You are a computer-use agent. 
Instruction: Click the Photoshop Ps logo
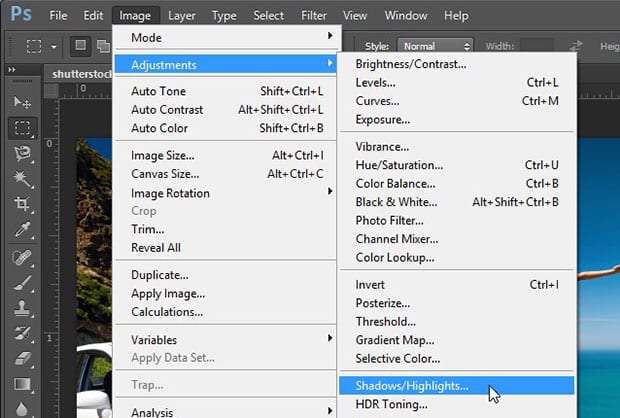click(21, 14)
